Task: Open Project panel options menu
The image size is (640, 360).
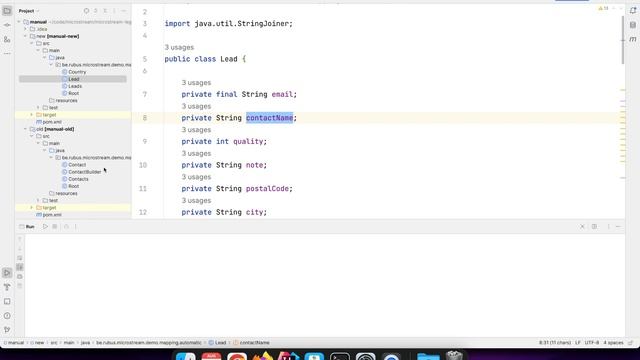Action: click(114, 11)
